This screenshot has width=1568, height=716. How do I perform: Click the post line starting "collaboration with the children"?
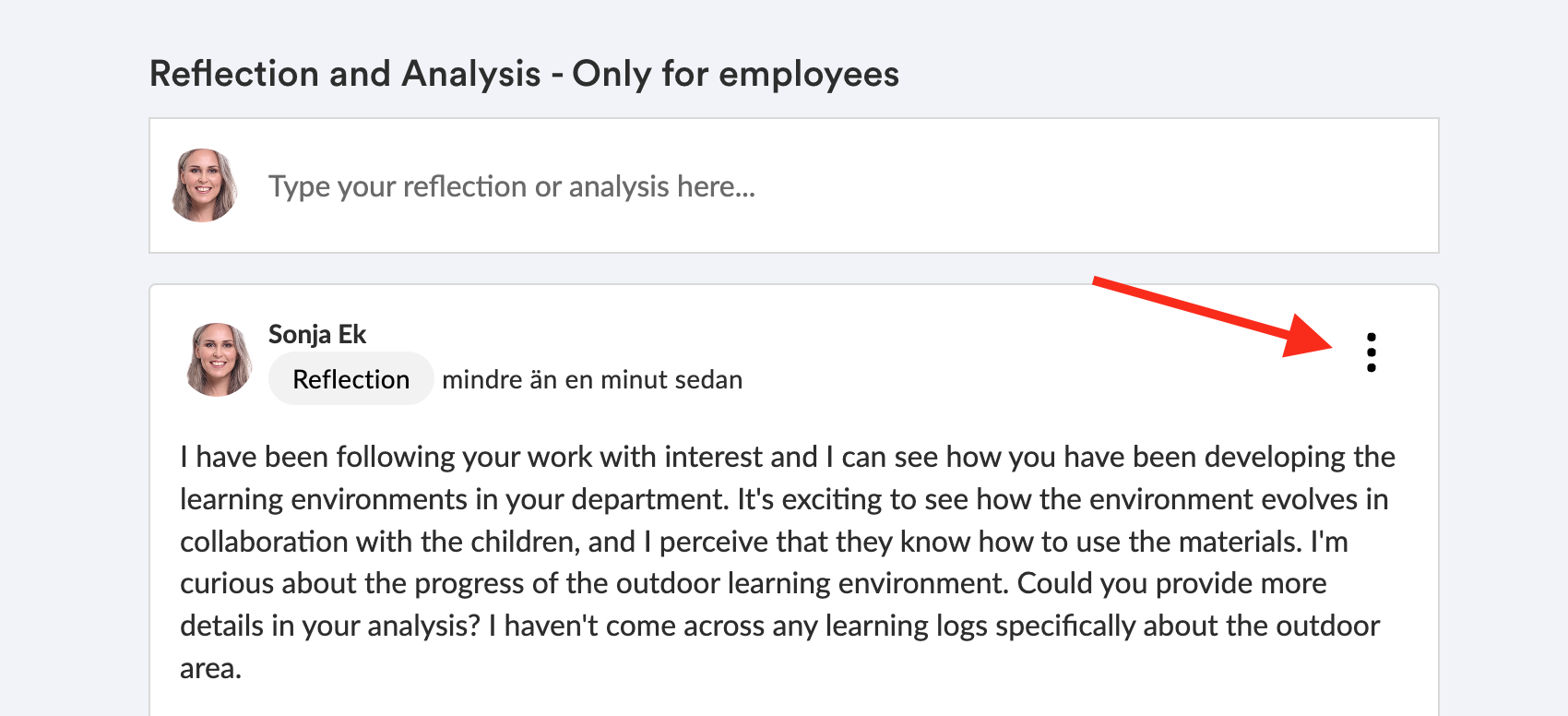[406, 542]
